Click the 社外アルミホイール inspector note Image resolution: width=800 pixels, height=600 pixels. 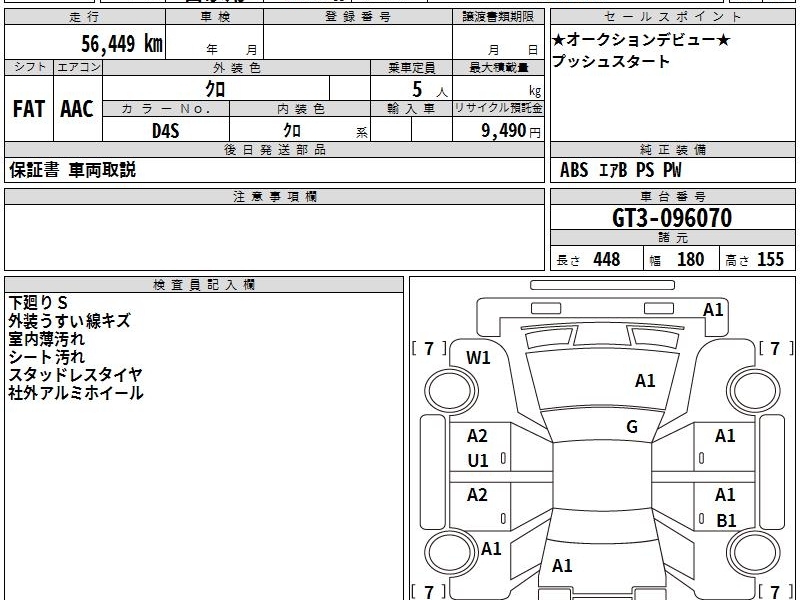pyautogui.click(x=76, y=393)
